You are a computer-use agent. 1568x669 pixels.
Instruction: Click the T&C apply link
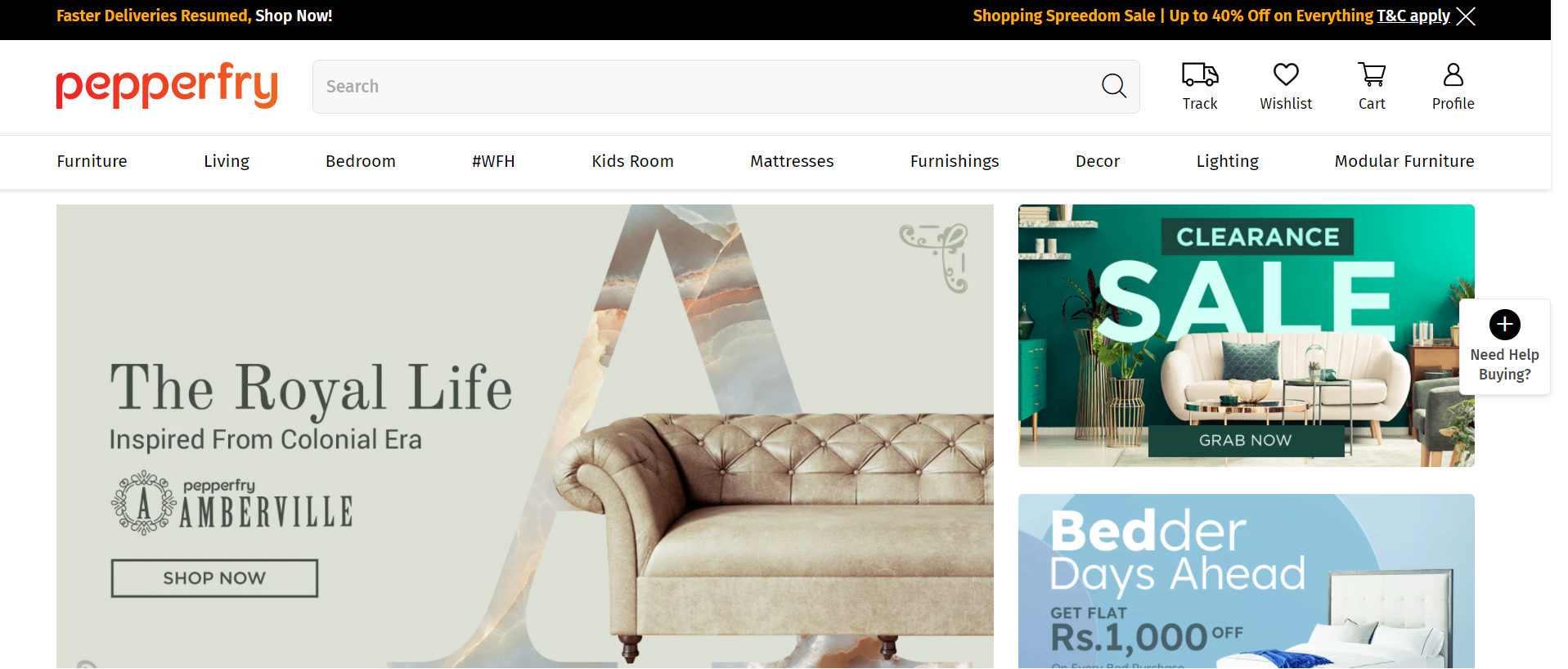pyautogui.click(x=1413, y=16)
